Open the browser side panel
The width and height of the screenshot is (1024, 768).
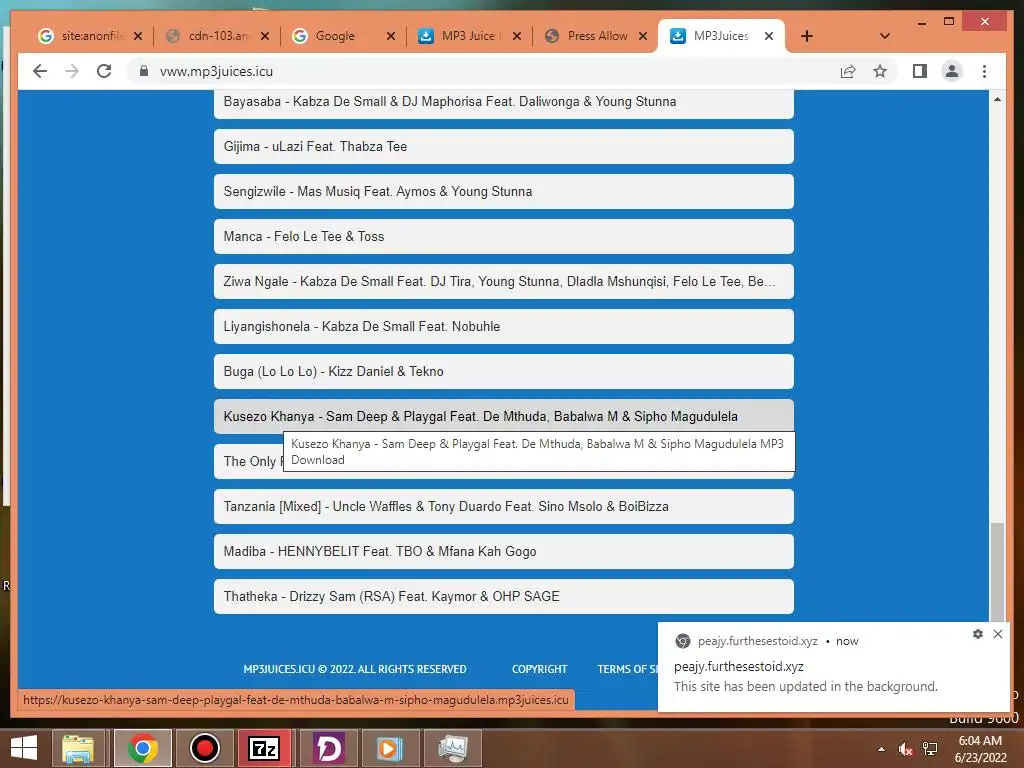tap(920, 71)
